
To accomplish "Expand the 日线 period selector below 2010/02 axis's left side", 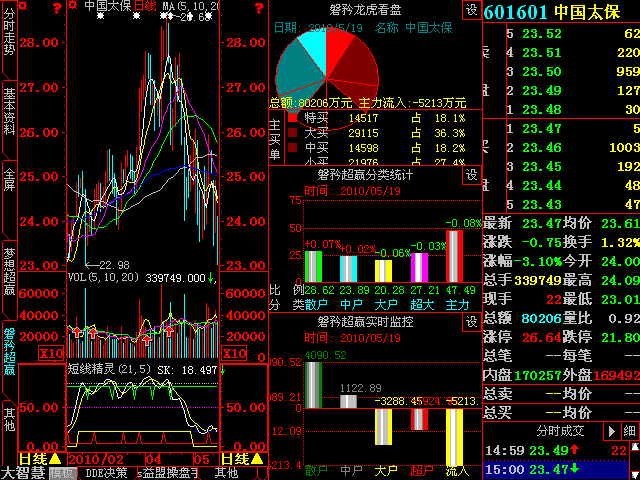I will tap(41, 459).
